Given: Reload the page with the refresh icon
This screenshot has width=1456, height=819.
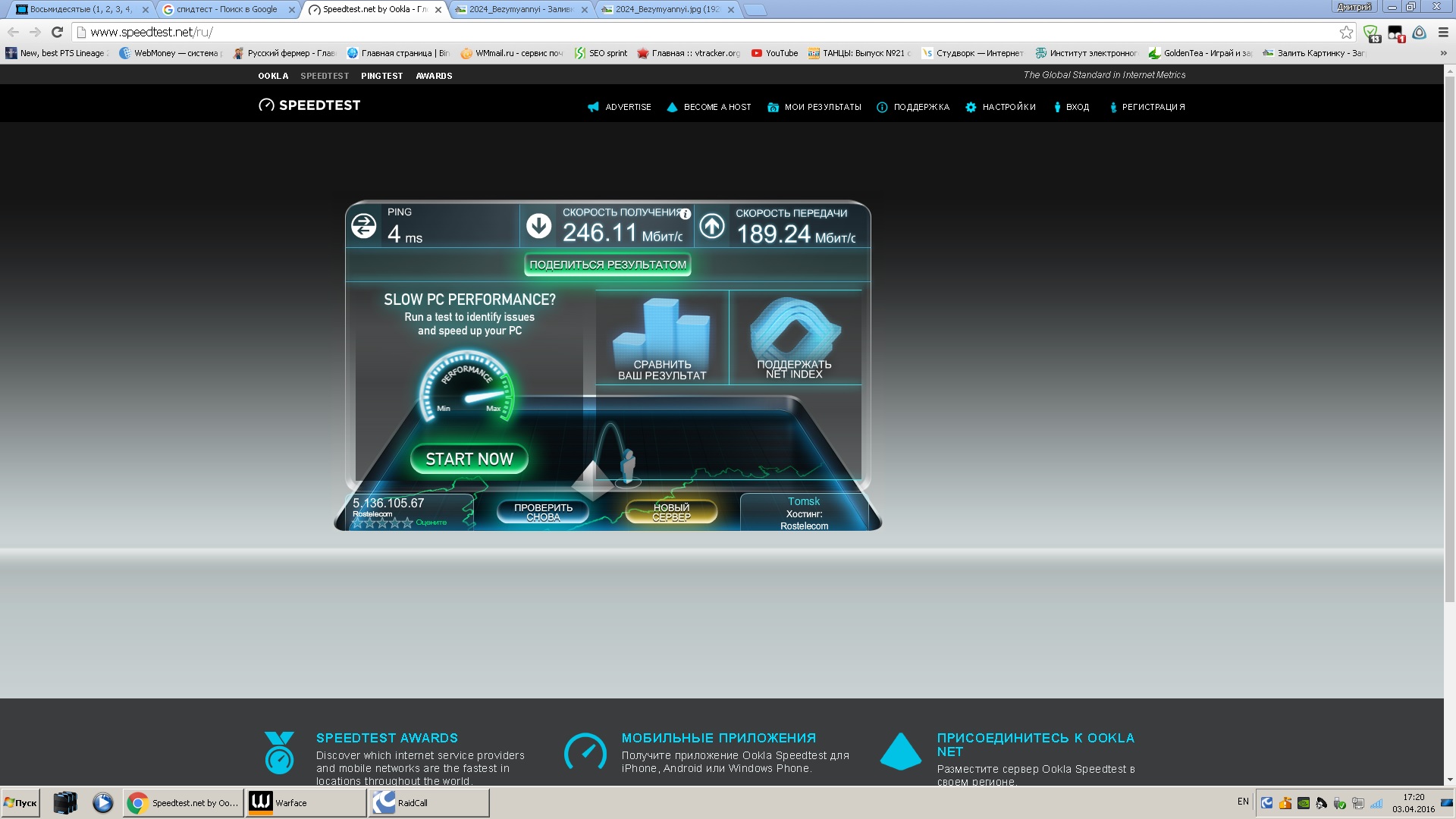Looking at the screenshot, I should (x=57, y=32).
